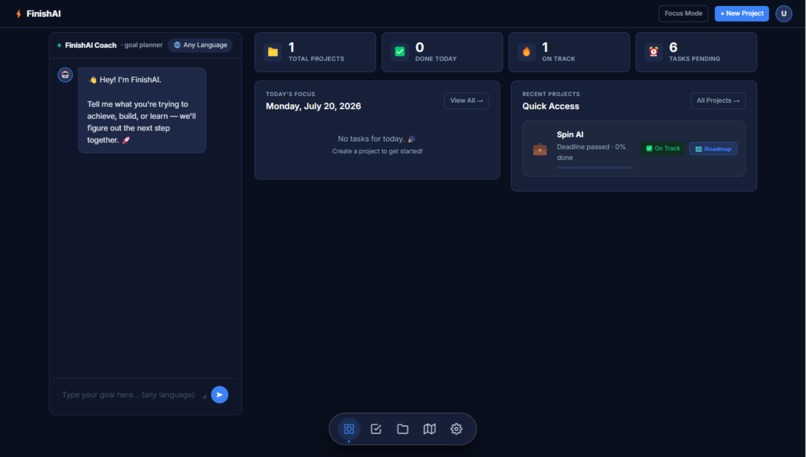Click the Done Today stat card
Viewport: 806px width, 457px height.
(442, 52)
